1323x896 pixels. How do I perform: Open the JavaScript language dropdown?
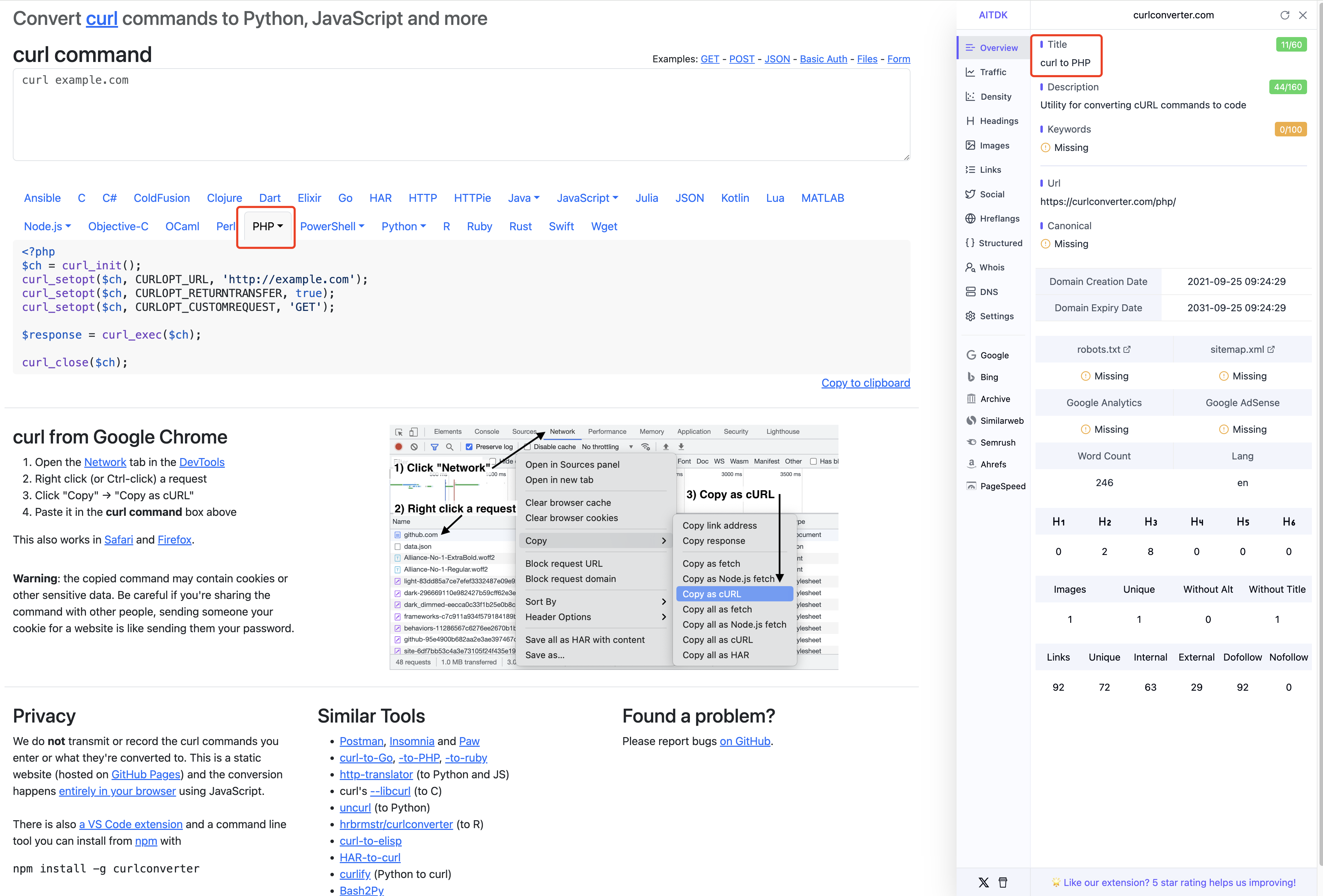587,198
